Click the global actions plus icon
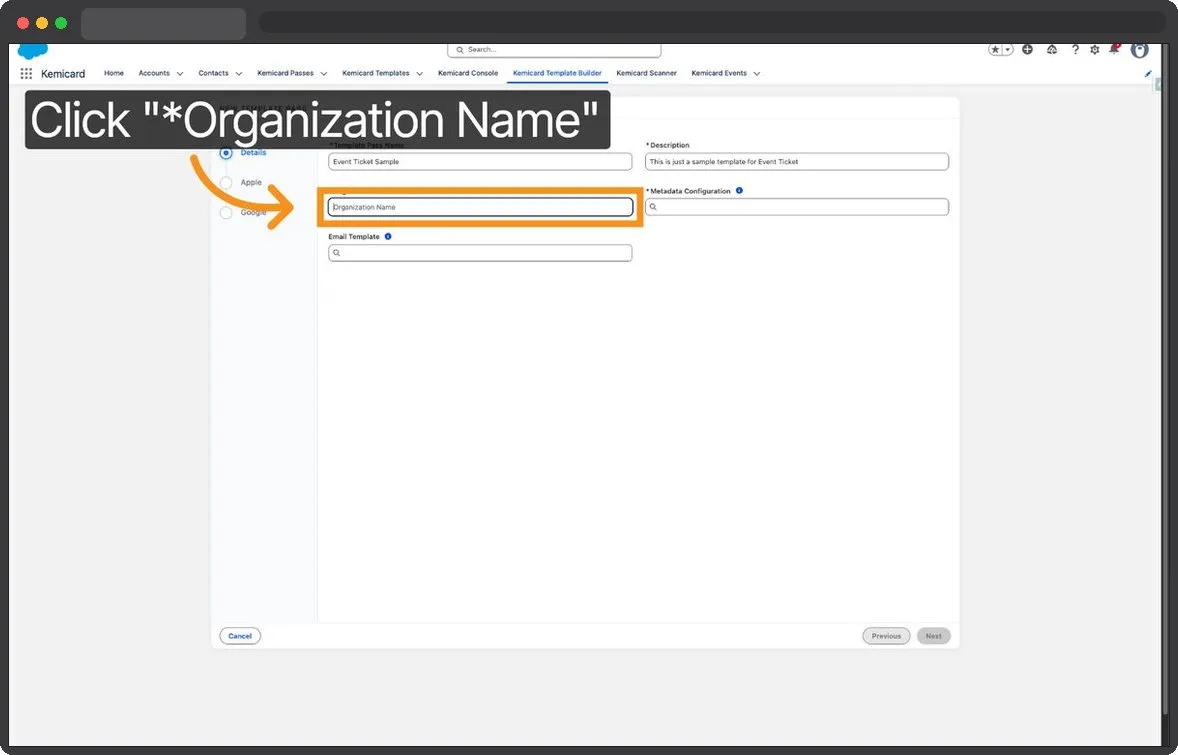Viewport: 1178px width, 755px height. (x=1028, y=50)
